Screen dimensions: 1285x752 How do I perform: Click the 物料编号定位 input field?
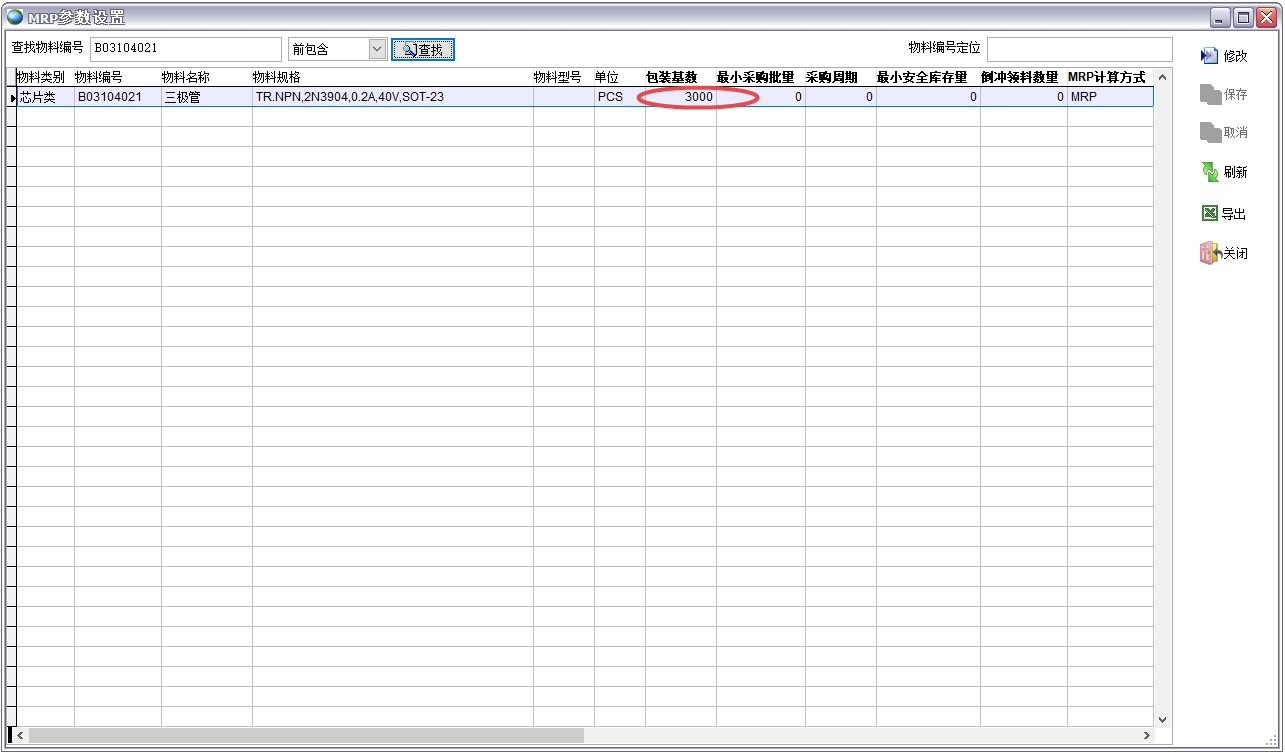coord(1078,48)
